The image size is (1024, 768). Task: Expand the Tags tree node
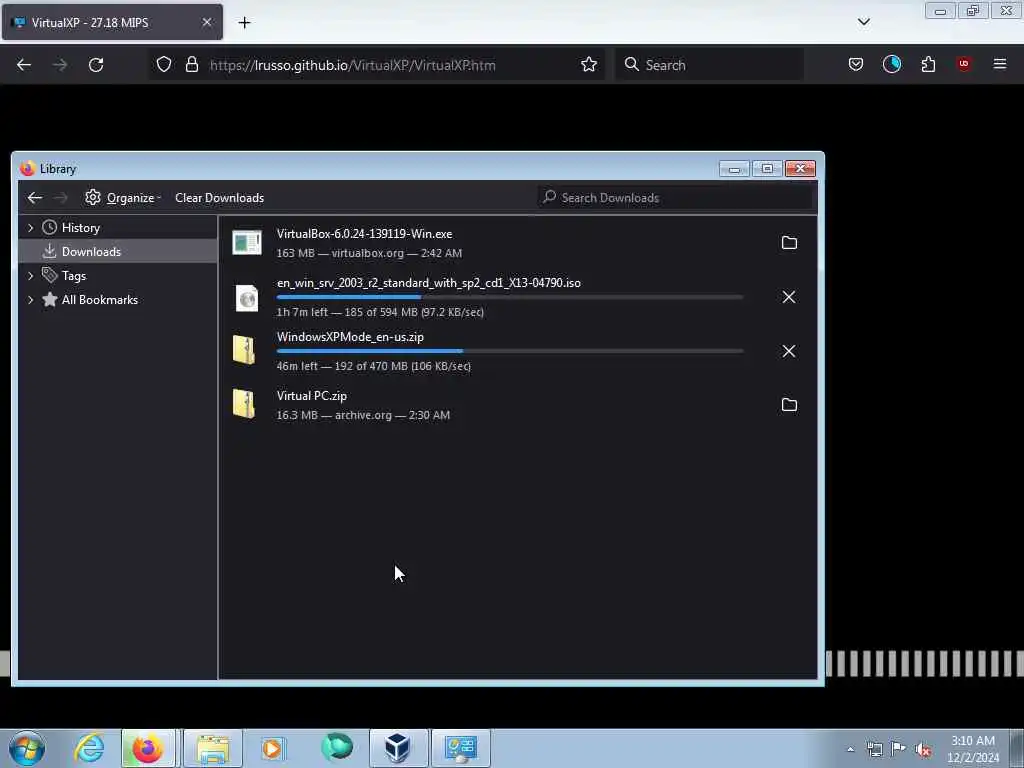click(x=31, y=276)
